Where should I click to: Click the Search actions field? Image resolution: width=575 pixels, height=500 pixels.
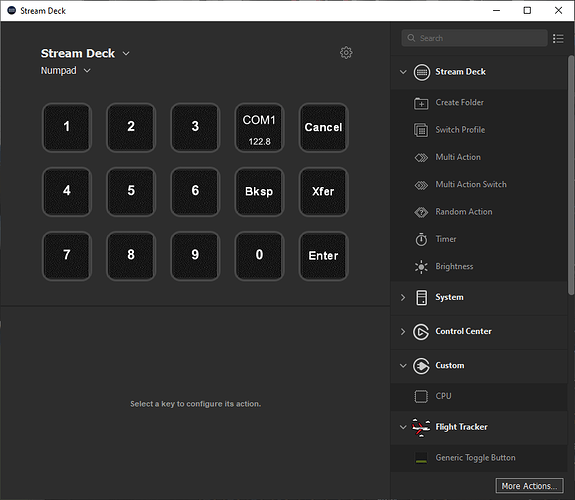tap(475, 38)
